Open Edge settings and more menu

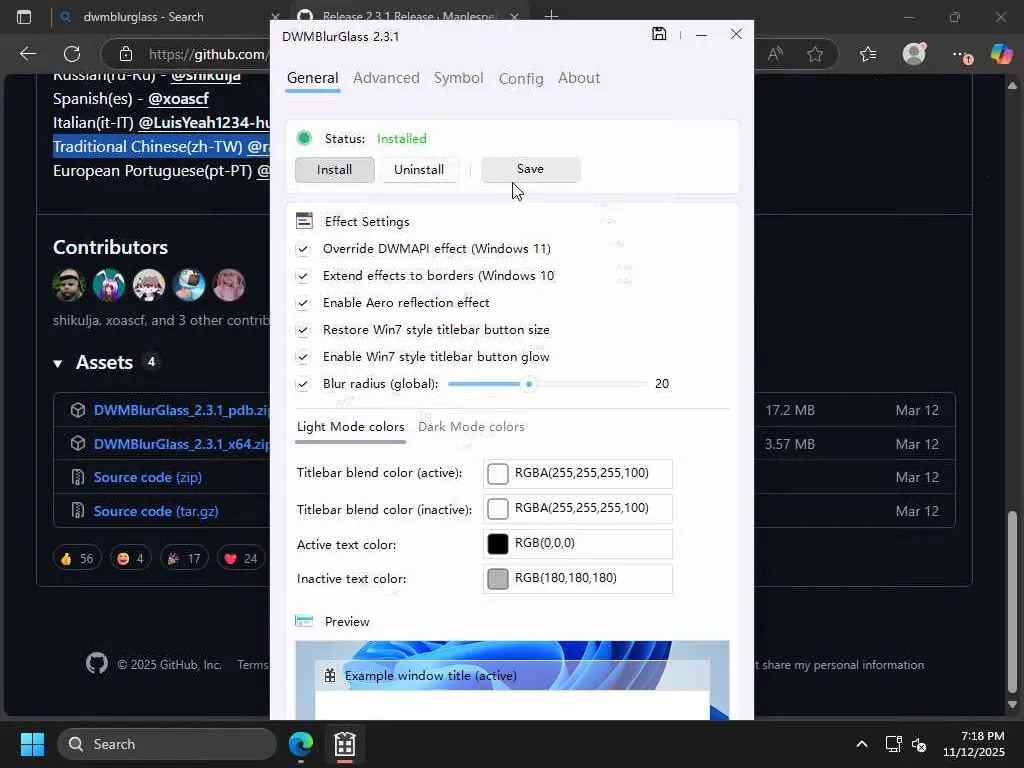(961, 55)
